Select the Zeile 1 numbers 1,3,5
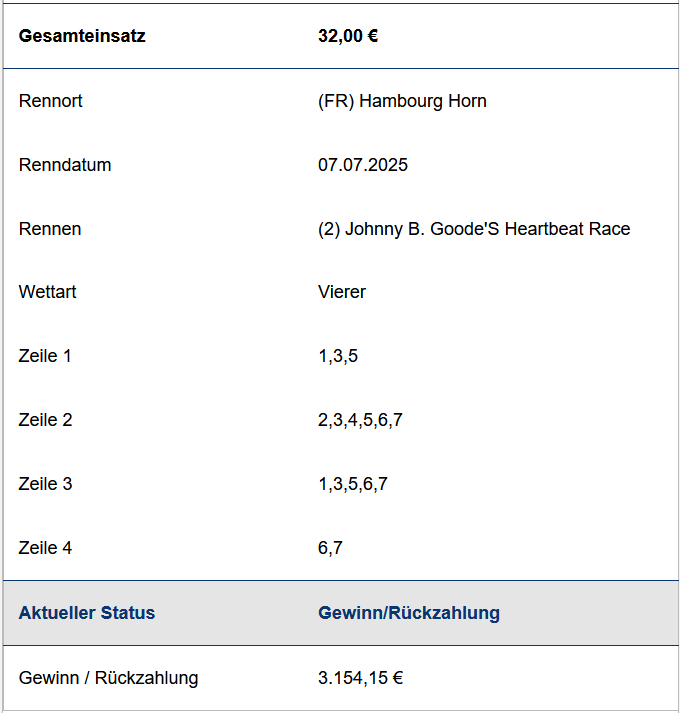Screen dimensions: 680x713 [338, 356]
